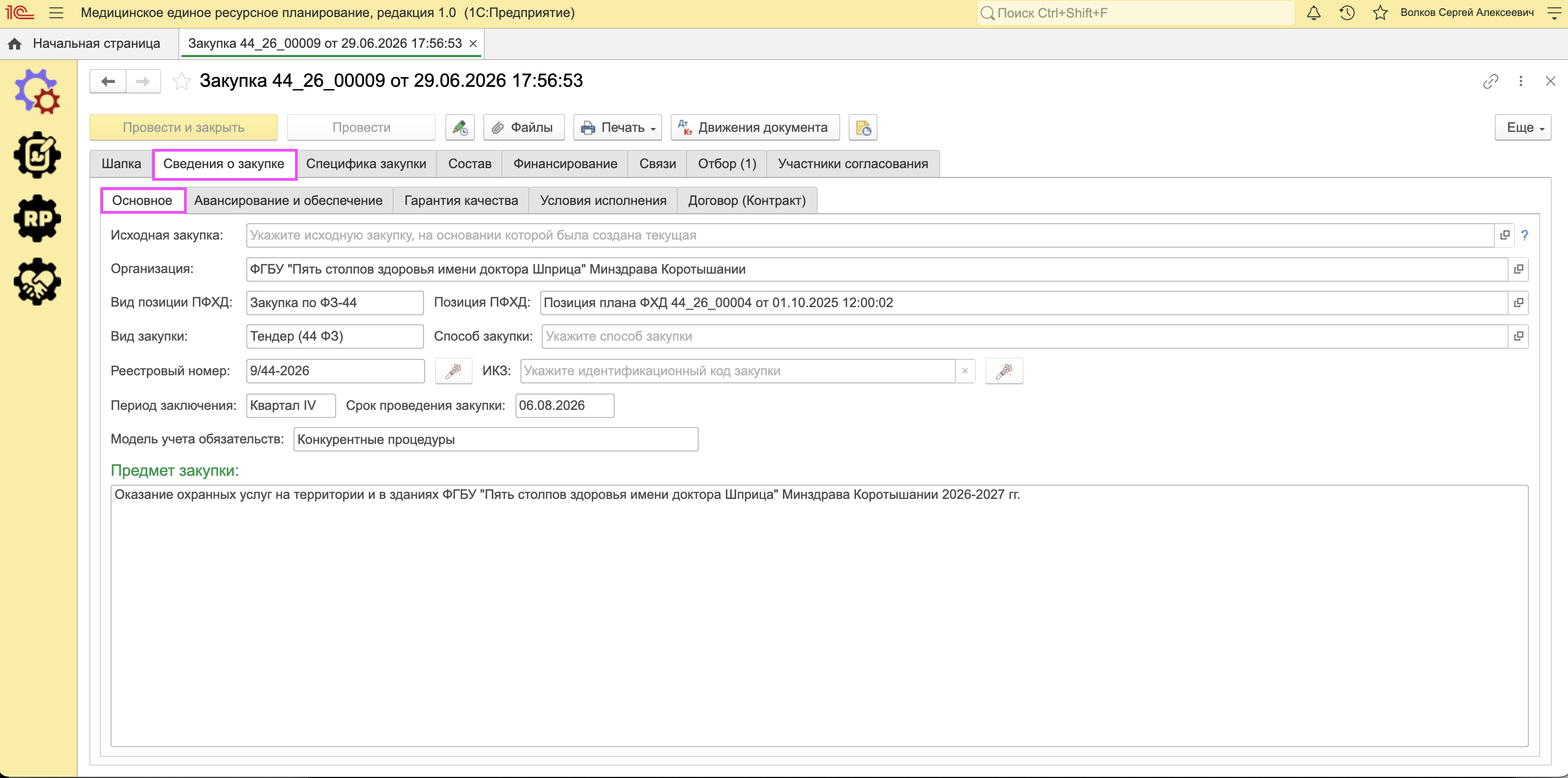Click the home icon of Начальная страница
The width and height of the screenshot is (1568, 778).
[x=15, y=44]
